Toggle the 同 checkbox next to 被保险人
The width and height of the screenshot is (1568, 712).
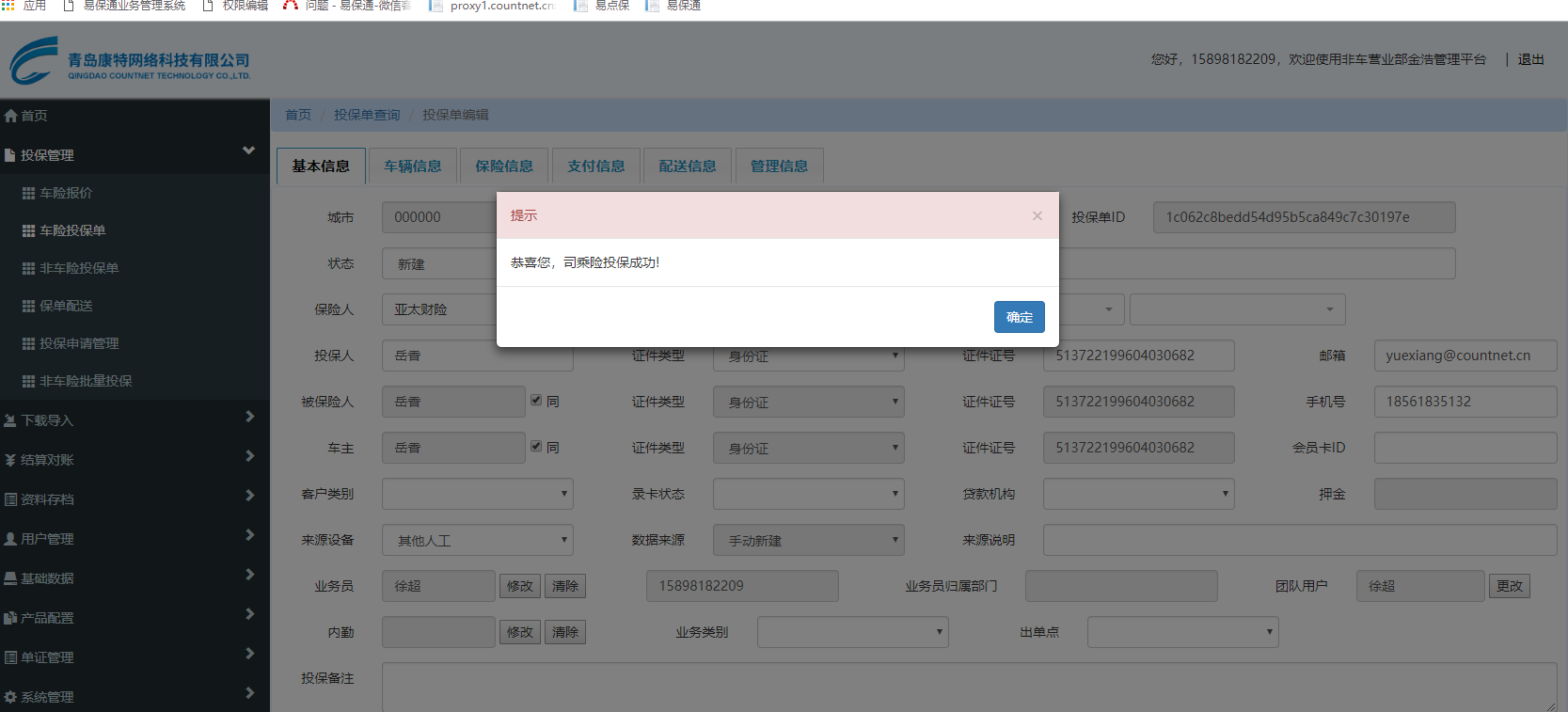pyautogui.click(x=536, y=401)
